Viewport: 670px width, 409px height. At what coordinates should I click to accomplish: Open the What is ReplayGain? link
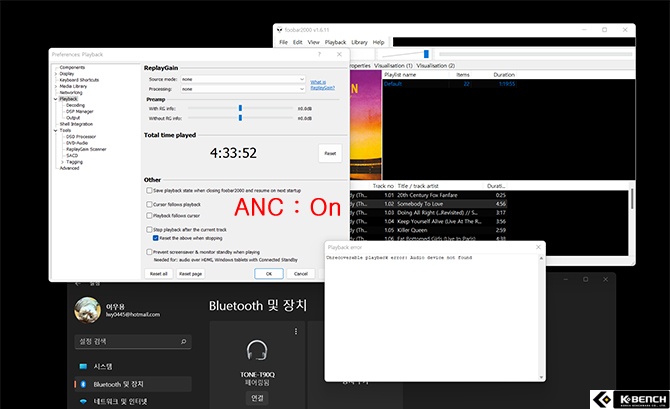322,85
